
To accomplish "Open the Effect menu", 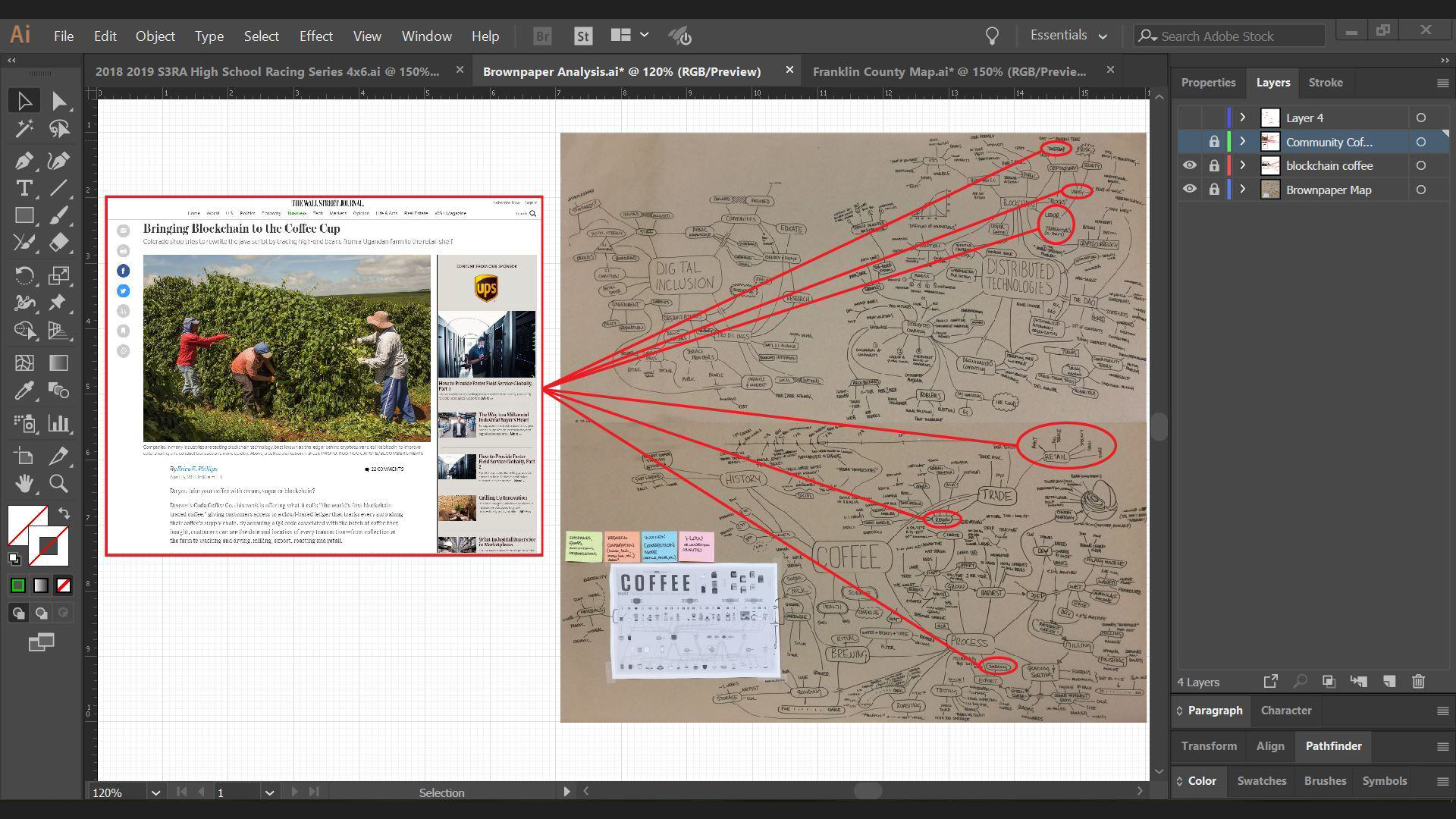I will [x=315, y=36].
